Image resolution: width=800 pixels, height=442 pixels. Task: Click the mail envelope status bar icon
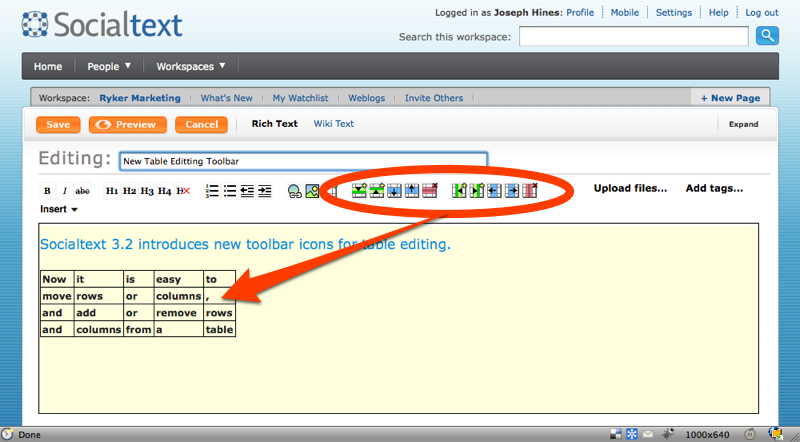648,434
